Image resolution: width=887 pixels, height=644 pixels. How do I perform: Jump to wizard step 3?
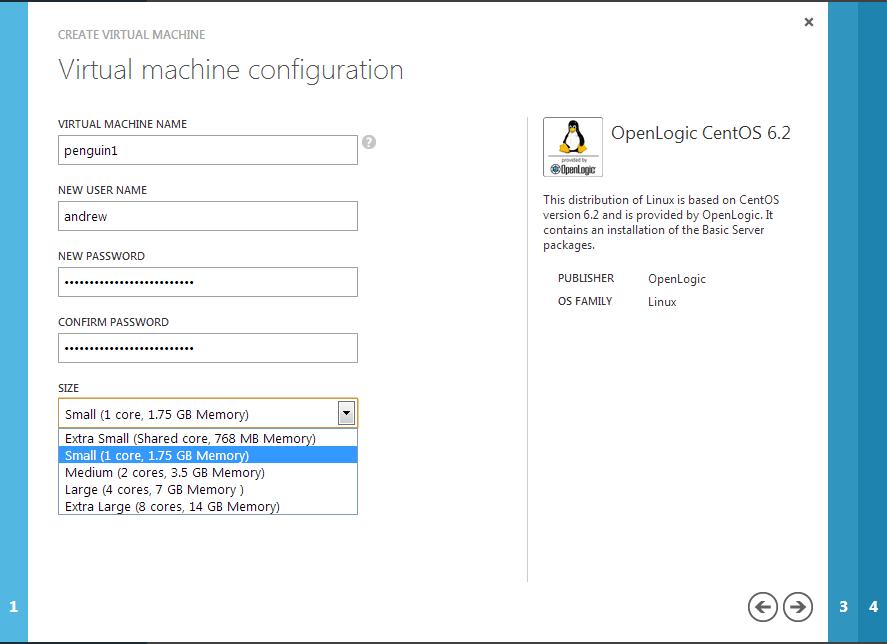[x=843, y=606]
